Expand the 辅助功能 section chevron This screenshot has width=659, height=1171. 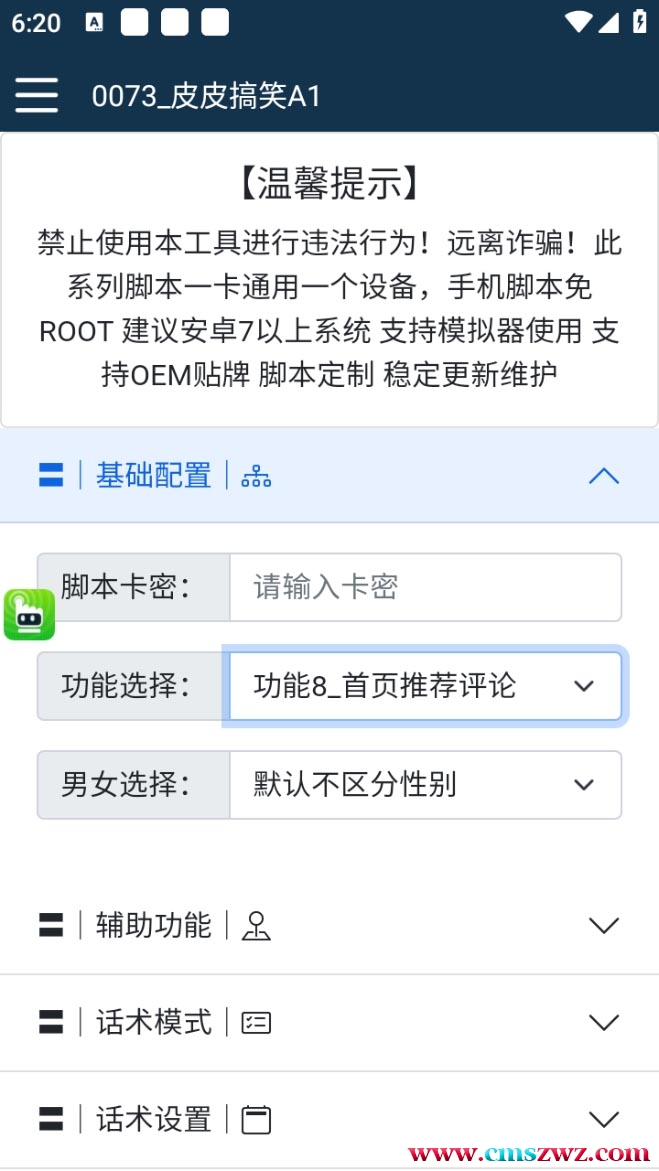click(x=604, y=926)
